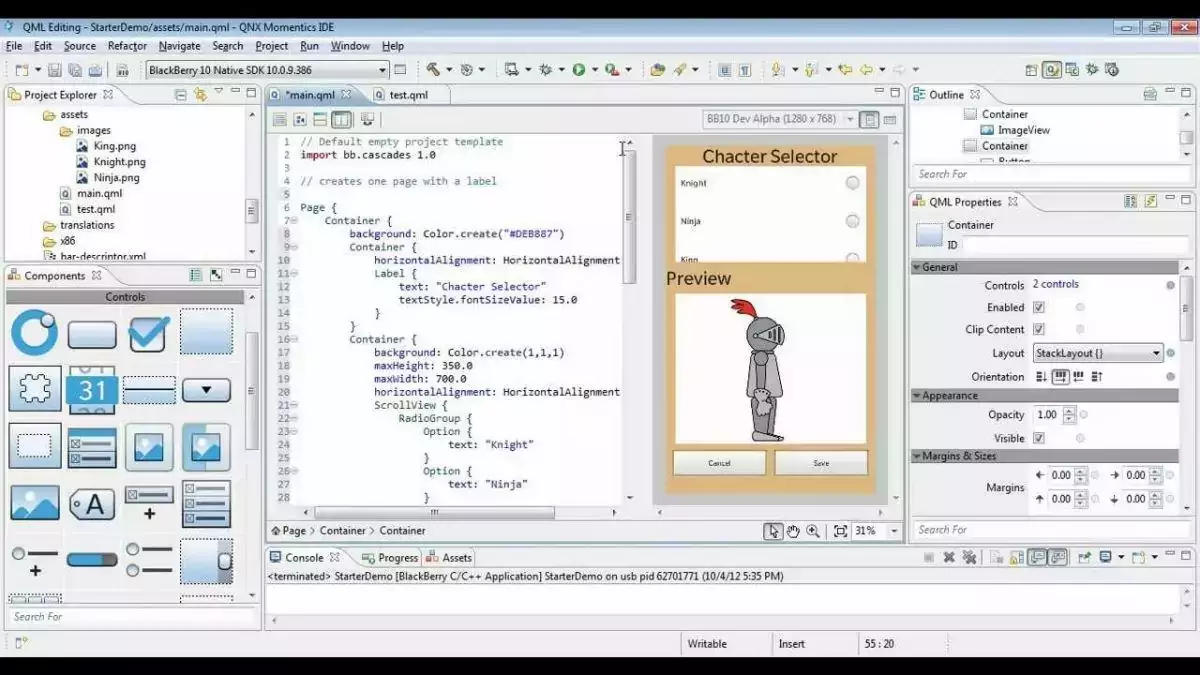Select the hand pan tool in preview
Screen dimensions: 1200x675
coord(793,531)
